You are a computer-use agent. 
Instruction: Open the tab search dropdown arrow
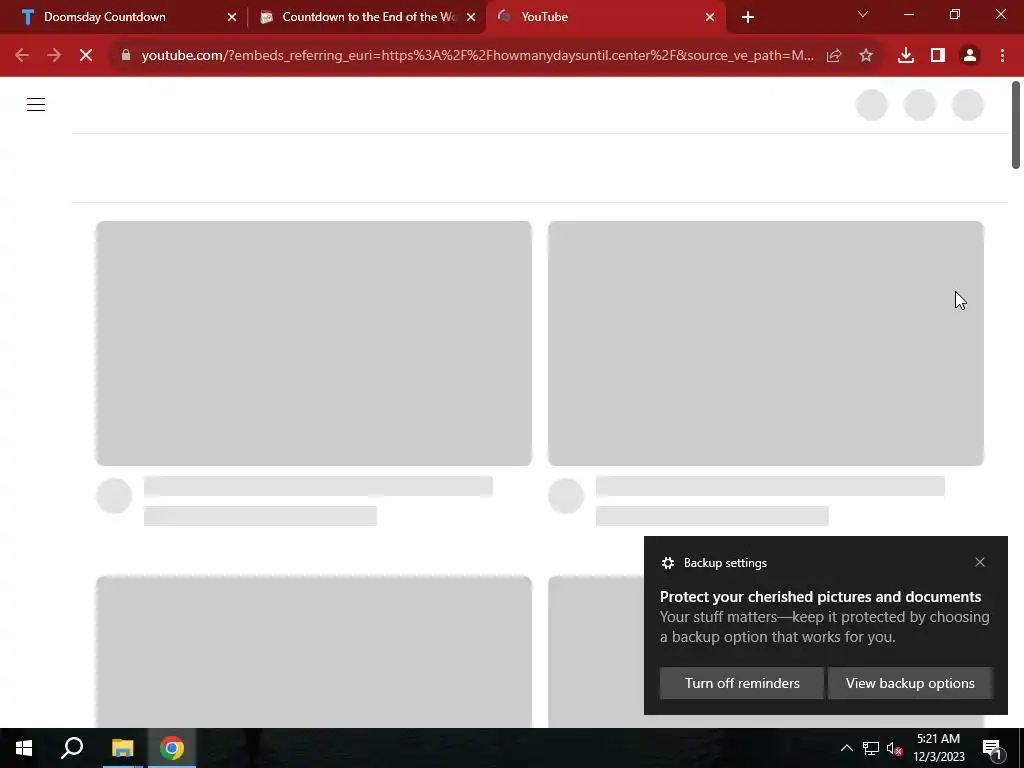[863, 14]
